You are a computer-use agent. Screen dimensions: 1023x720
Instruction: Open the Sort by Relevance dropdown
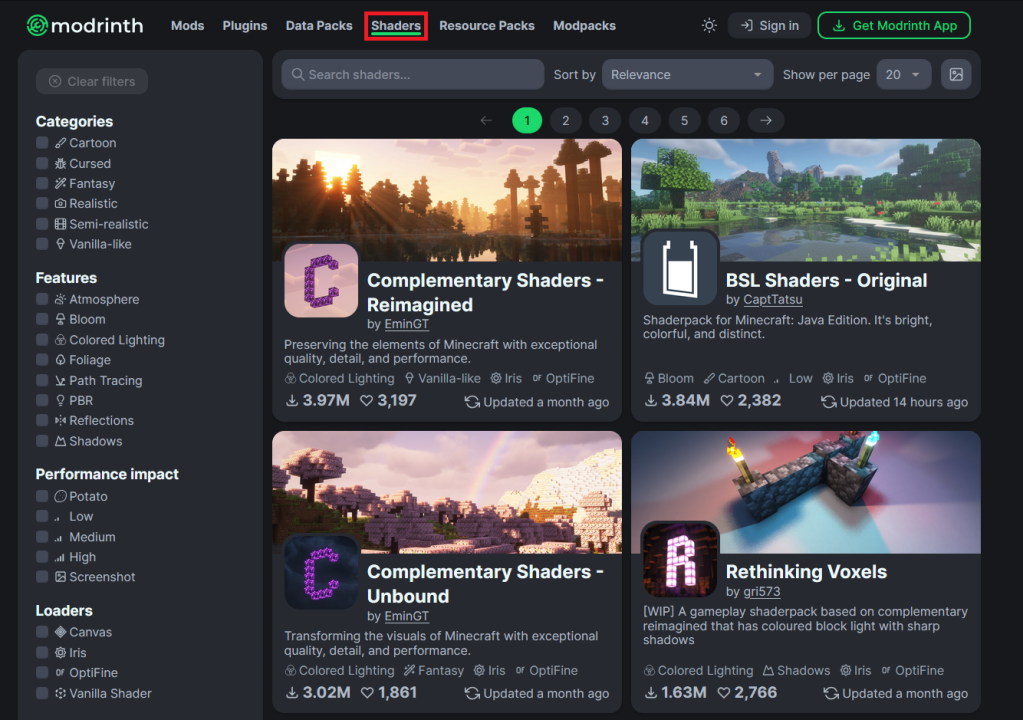pos(687,75)
